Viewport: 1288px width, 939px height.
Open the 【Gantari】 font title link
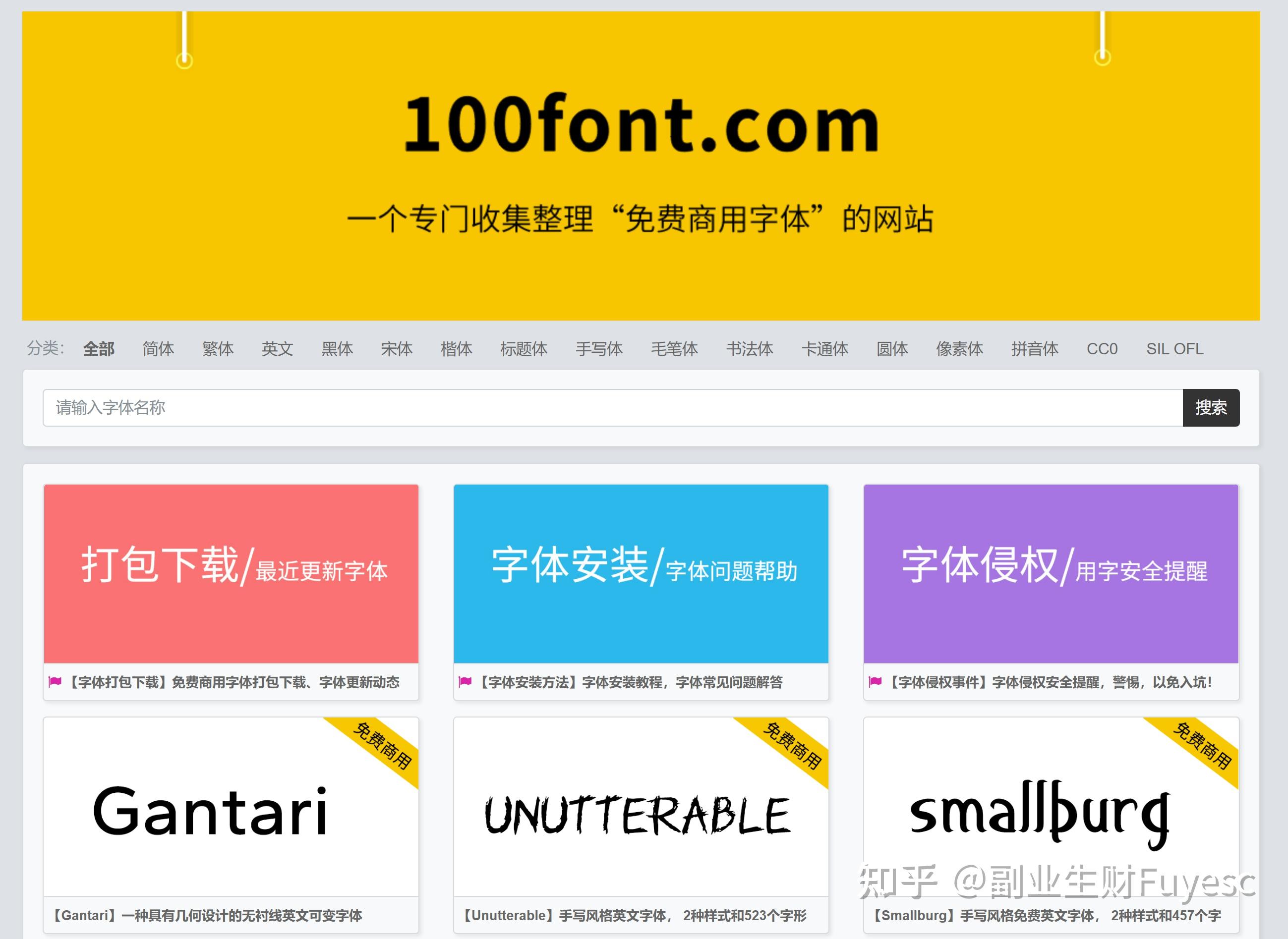pyautogui.click(x=206, y=916)
